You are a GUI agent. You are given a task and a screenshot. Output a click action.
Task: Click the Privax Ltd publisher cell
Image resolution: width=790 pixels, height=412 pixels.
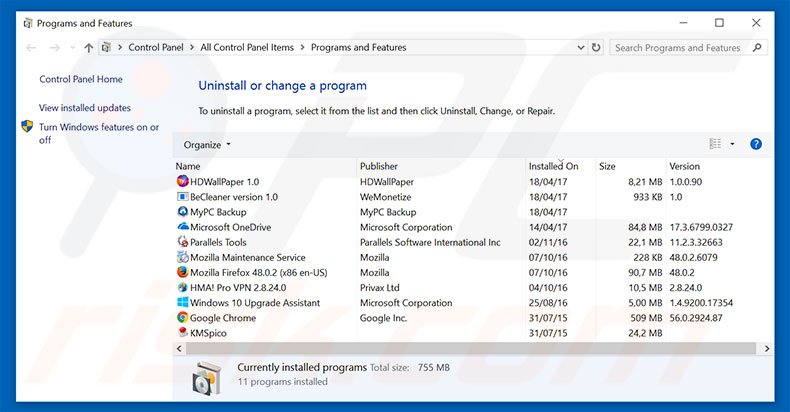point(379,288)
